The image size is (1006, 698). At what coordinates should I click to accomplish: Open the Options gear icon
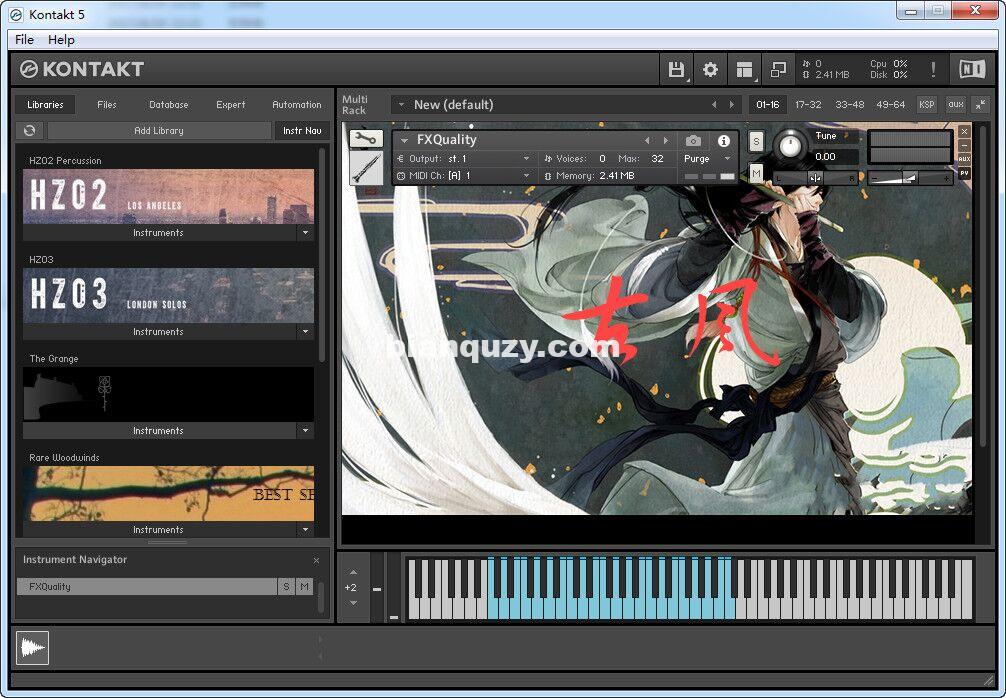[710, 69]
